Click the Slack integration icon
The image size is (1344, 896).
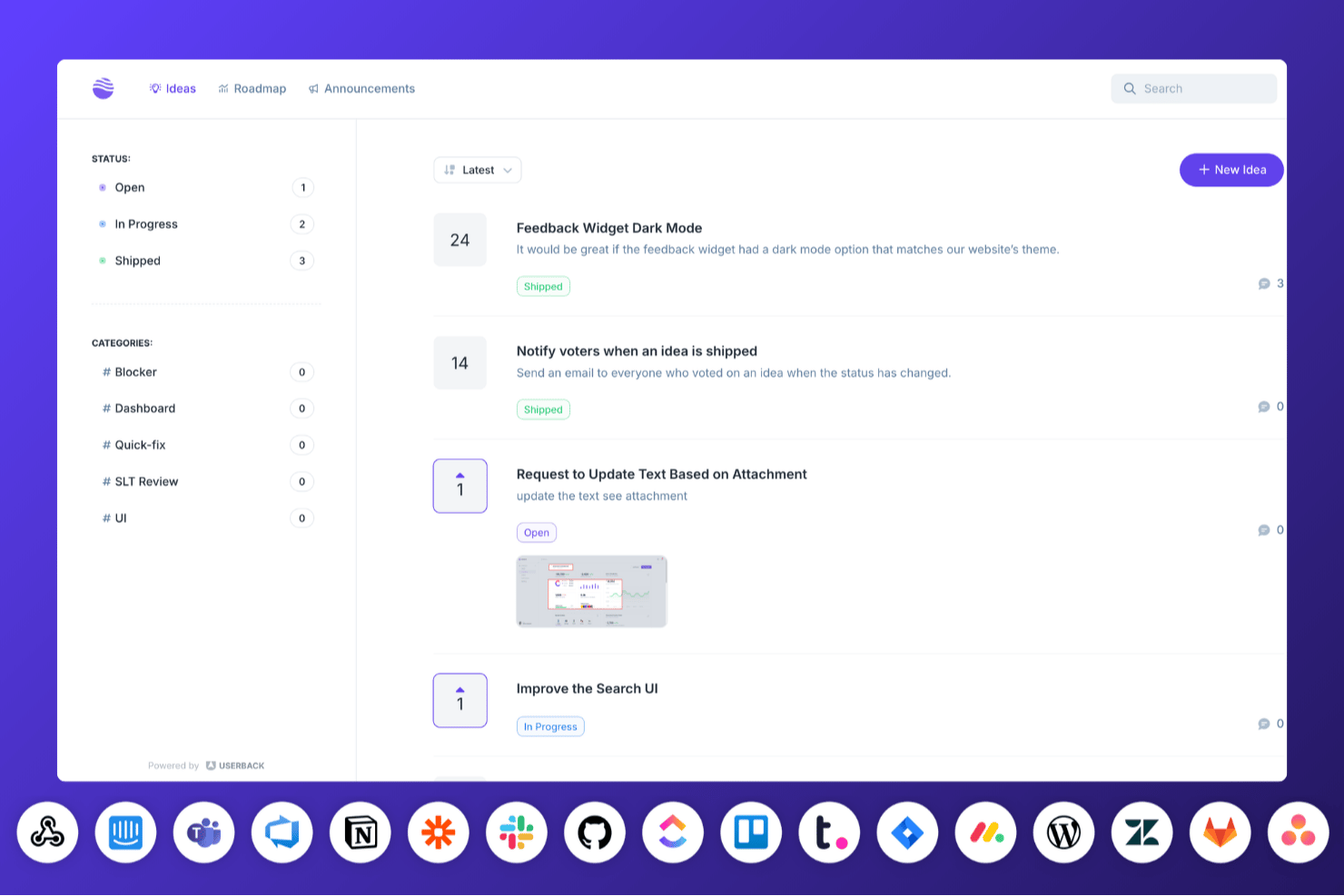[516, 832]
